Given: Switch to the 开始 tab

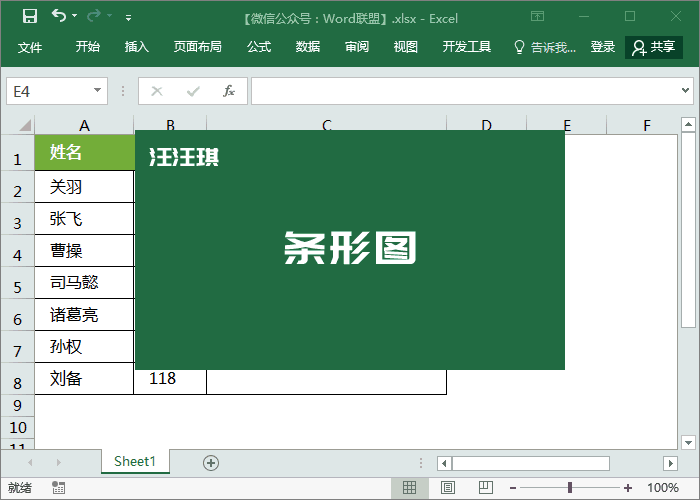Looking at the screenshot, I should tap(88, 46).
